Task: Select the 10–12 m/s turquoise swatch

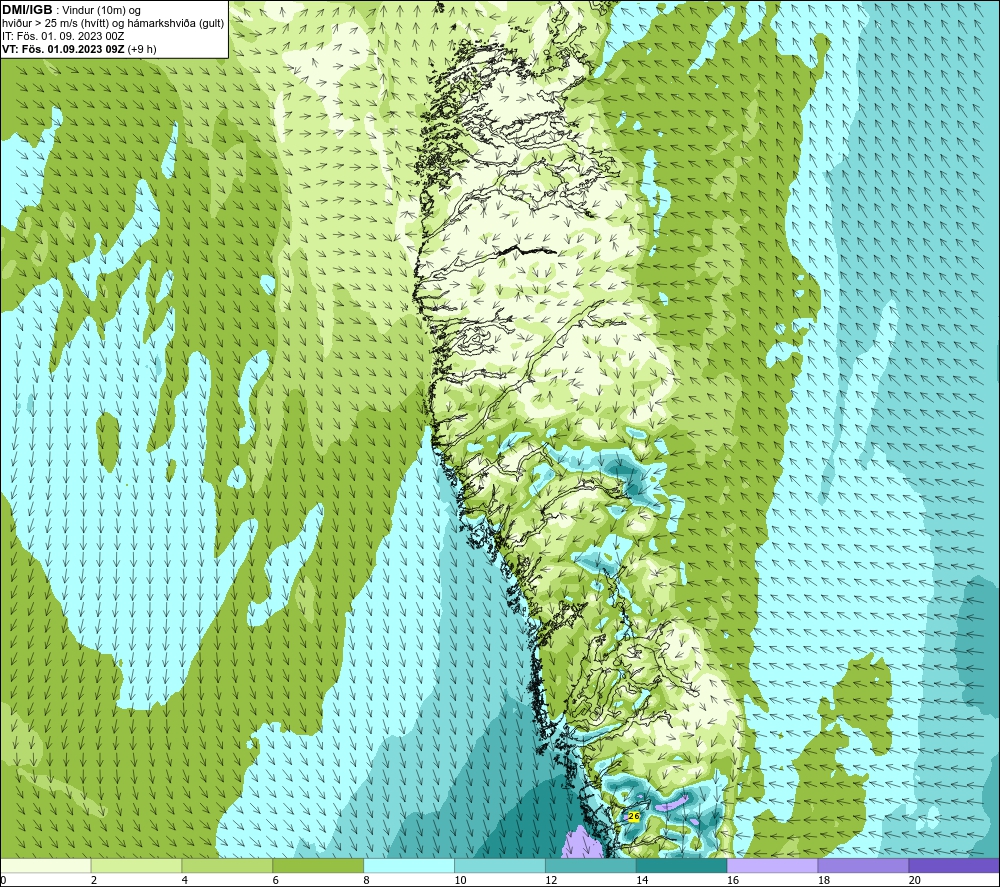Action: pos(500,865)
